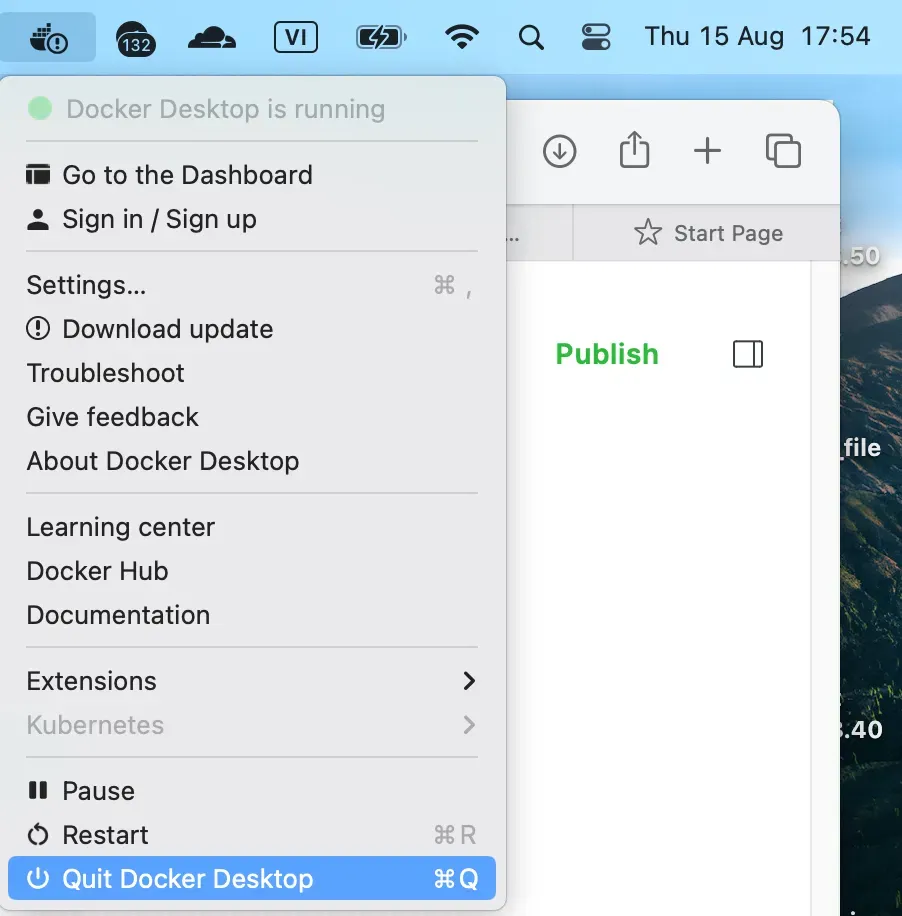
Task: Open the Wi-Fi menu
Action: [462, 36]
